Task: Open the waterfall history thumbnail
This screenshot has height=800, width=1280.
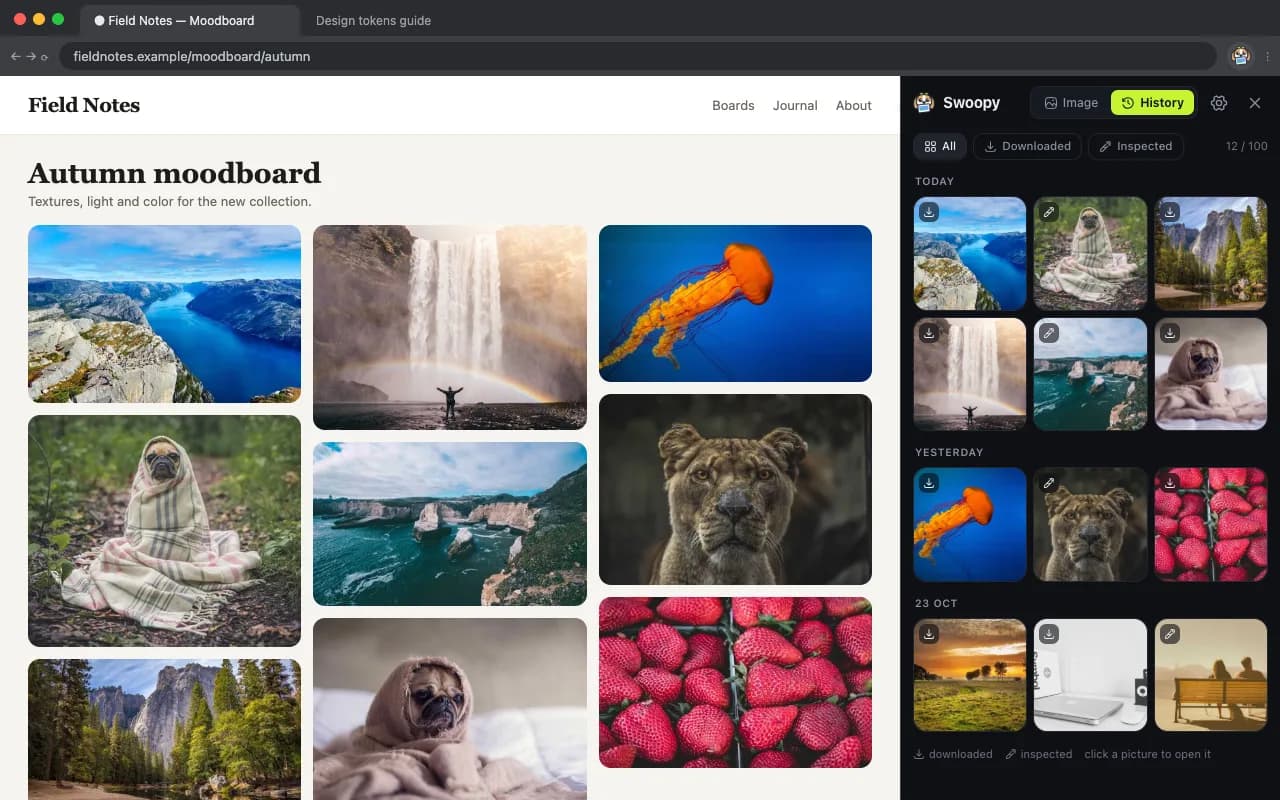Action: [x=970, y=374]
